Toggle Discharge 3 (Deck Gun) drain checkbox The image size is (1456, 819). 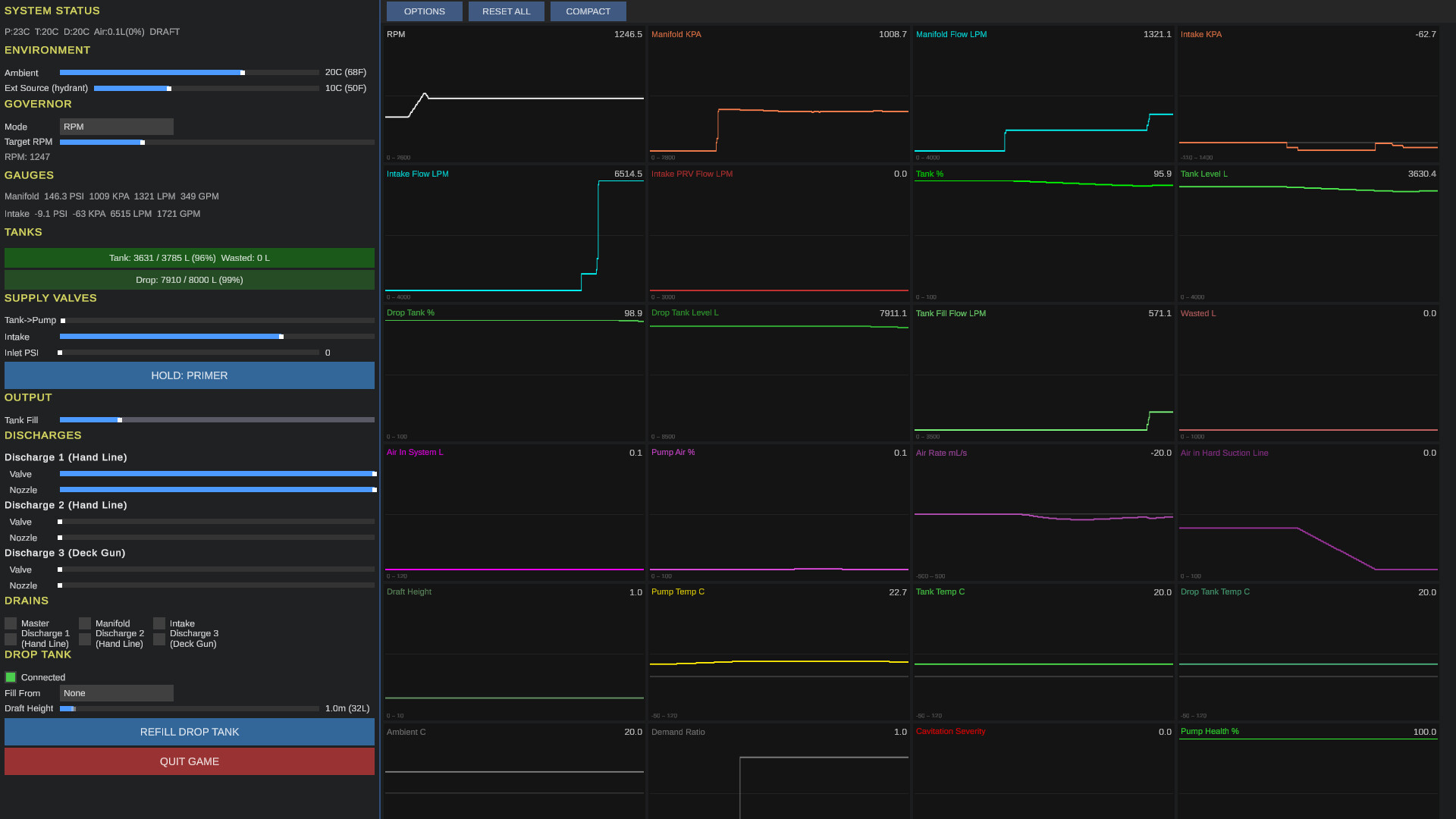(x=159, y=639)
